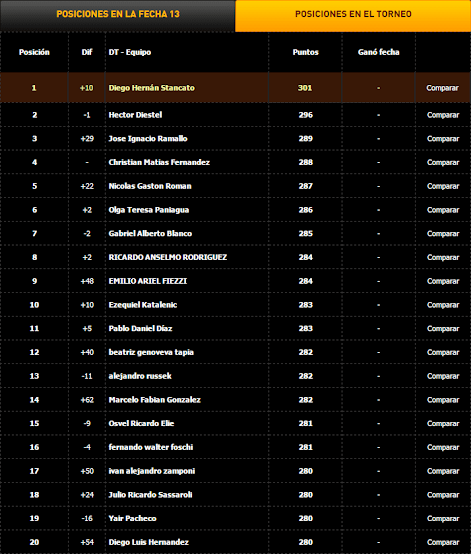Select the name fernando walter foschi
Viewport: 471px width, 554px height.
tap(151, 447)
